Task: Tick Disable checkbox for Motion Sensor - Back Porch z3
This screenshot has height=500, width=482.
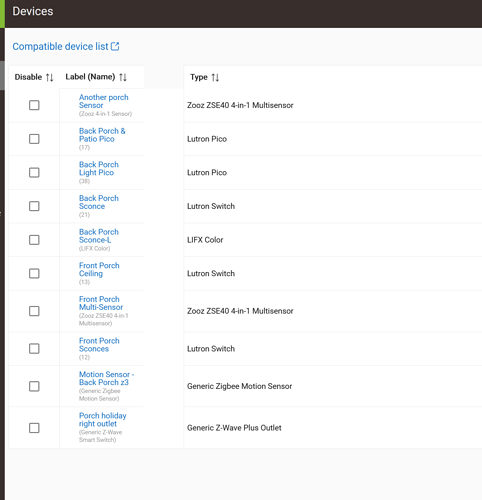Action: (34, 386)
